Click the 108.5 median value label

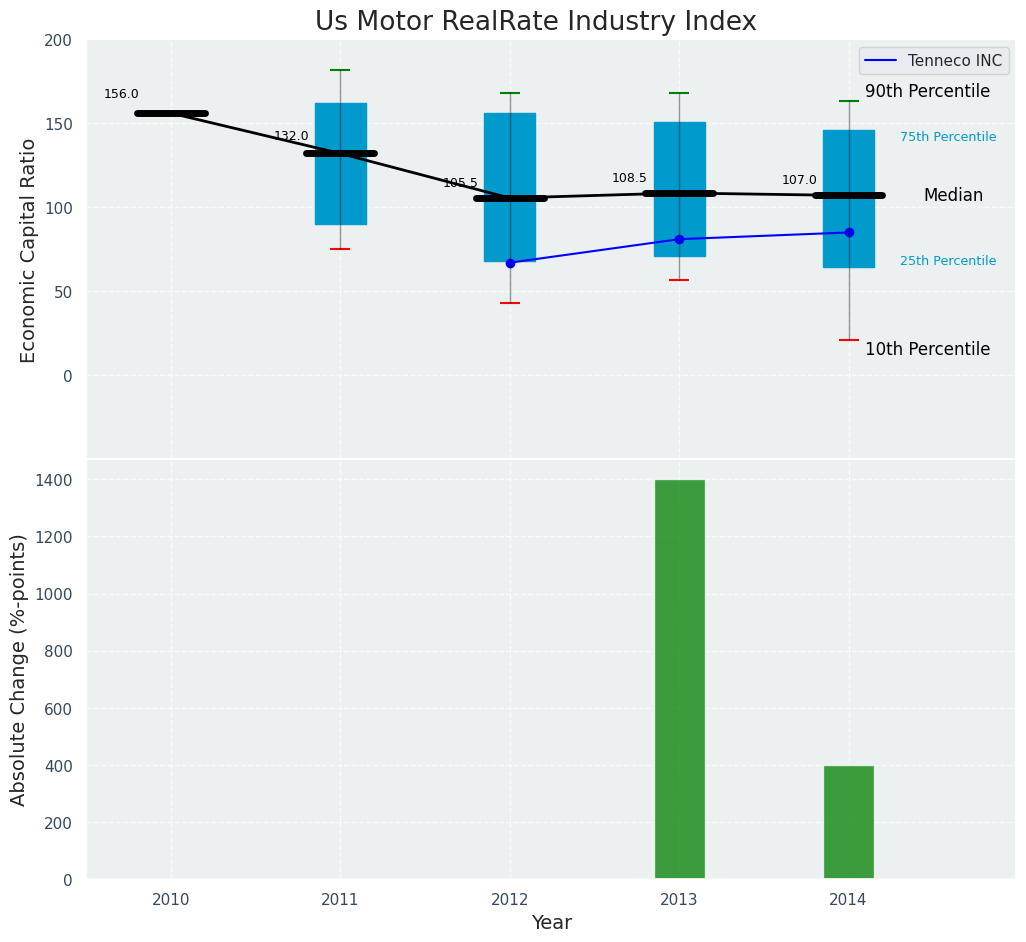(x=629, y=178)
